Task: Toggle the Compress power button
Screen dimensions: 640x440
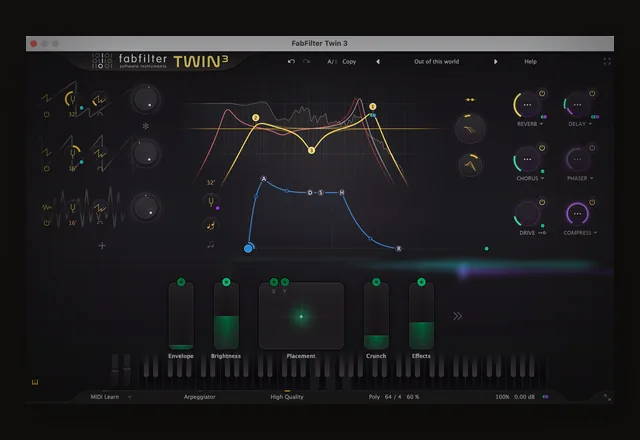Action: 592,202
